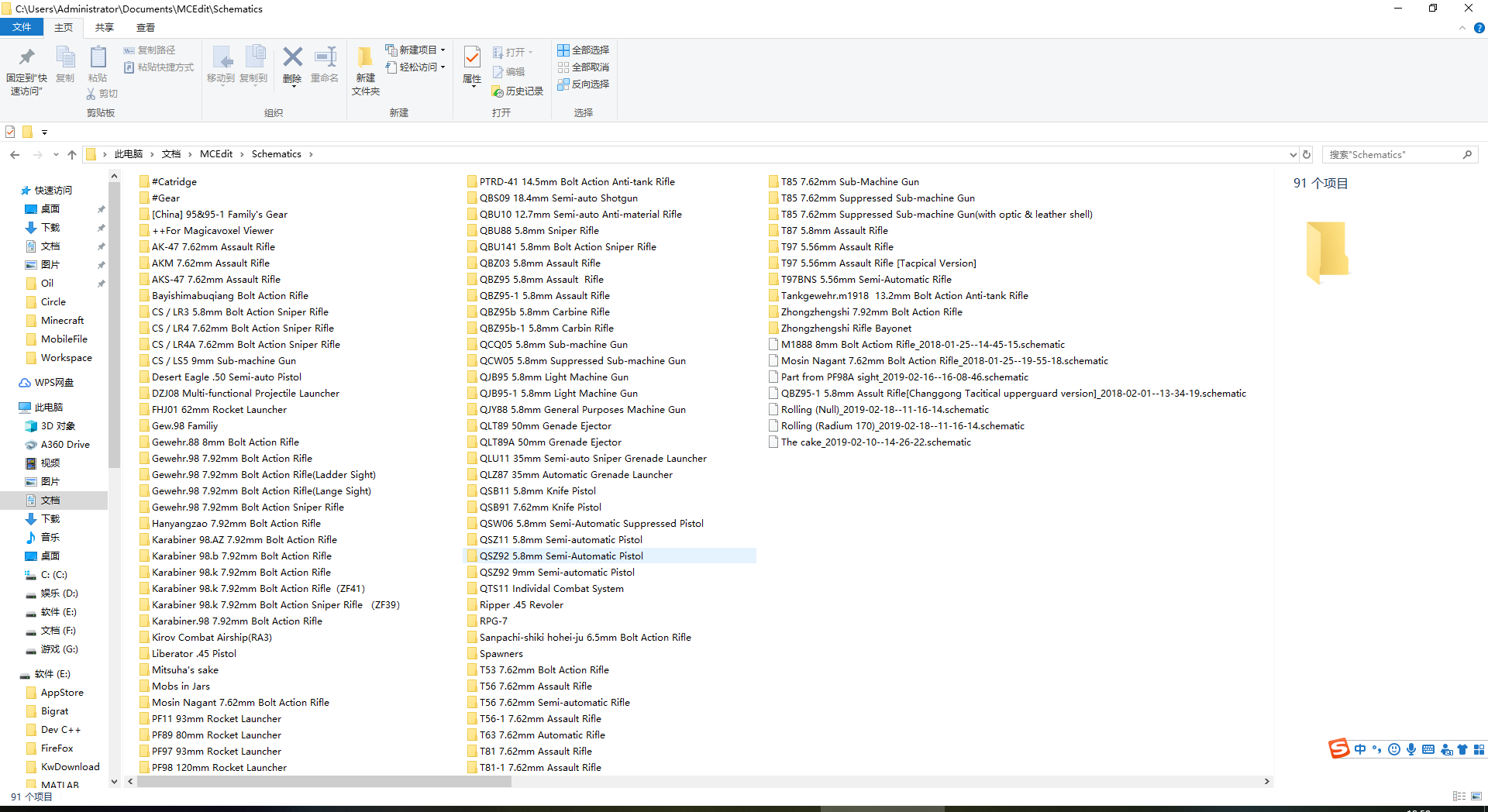The height and width of the screenshot is (812, 1488).
Task: Click 反向选择 to invert the selection
Action: (x=584, y=84)
